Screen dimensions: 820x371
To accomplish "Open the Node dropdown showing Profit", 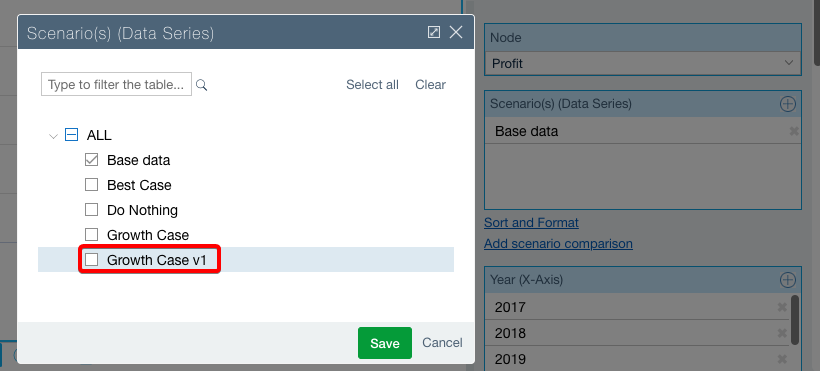I will pyautogui.click(x=643, y=63).
